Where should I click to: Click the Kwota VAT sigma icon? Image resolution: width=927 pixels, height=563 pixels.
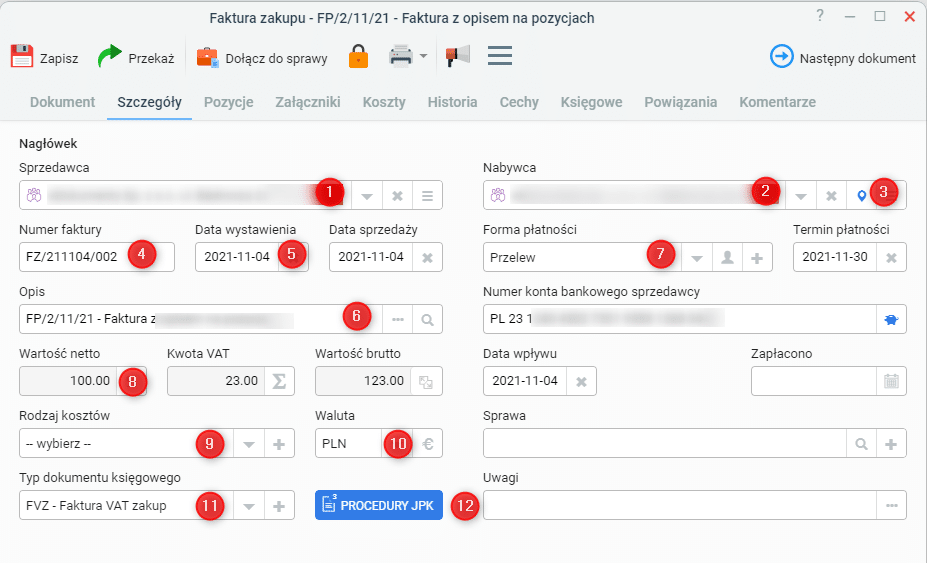[279, 381]
